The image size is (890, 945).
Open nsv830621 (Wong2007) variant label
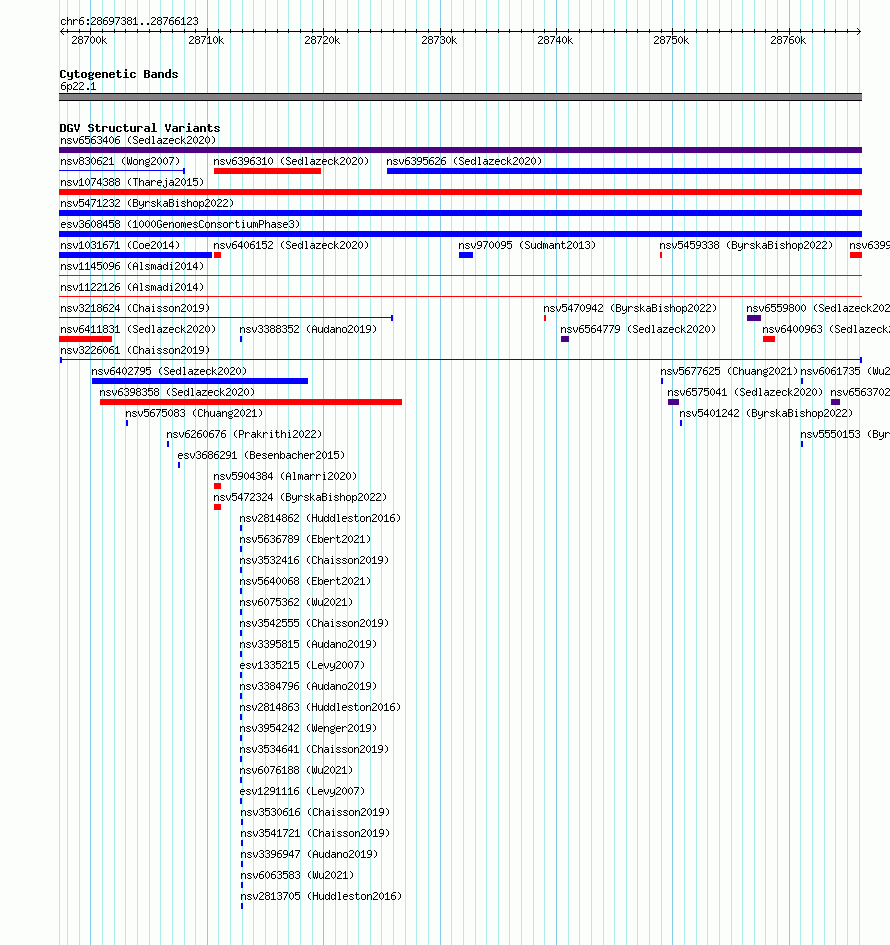[120, 162]
